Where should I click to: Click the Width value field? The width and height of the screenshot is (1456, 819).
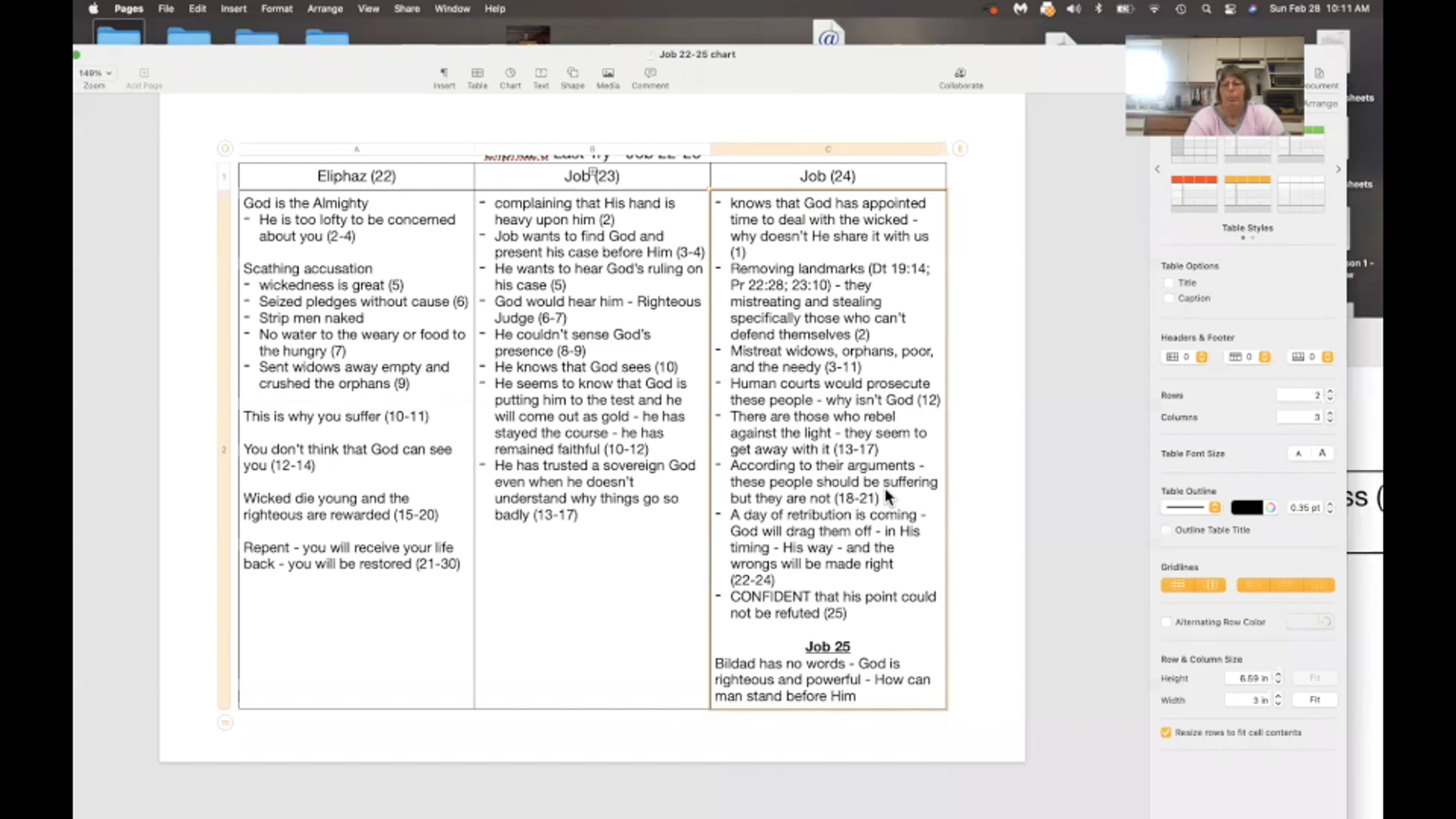pyautogui.click(x=1247, y=699)
